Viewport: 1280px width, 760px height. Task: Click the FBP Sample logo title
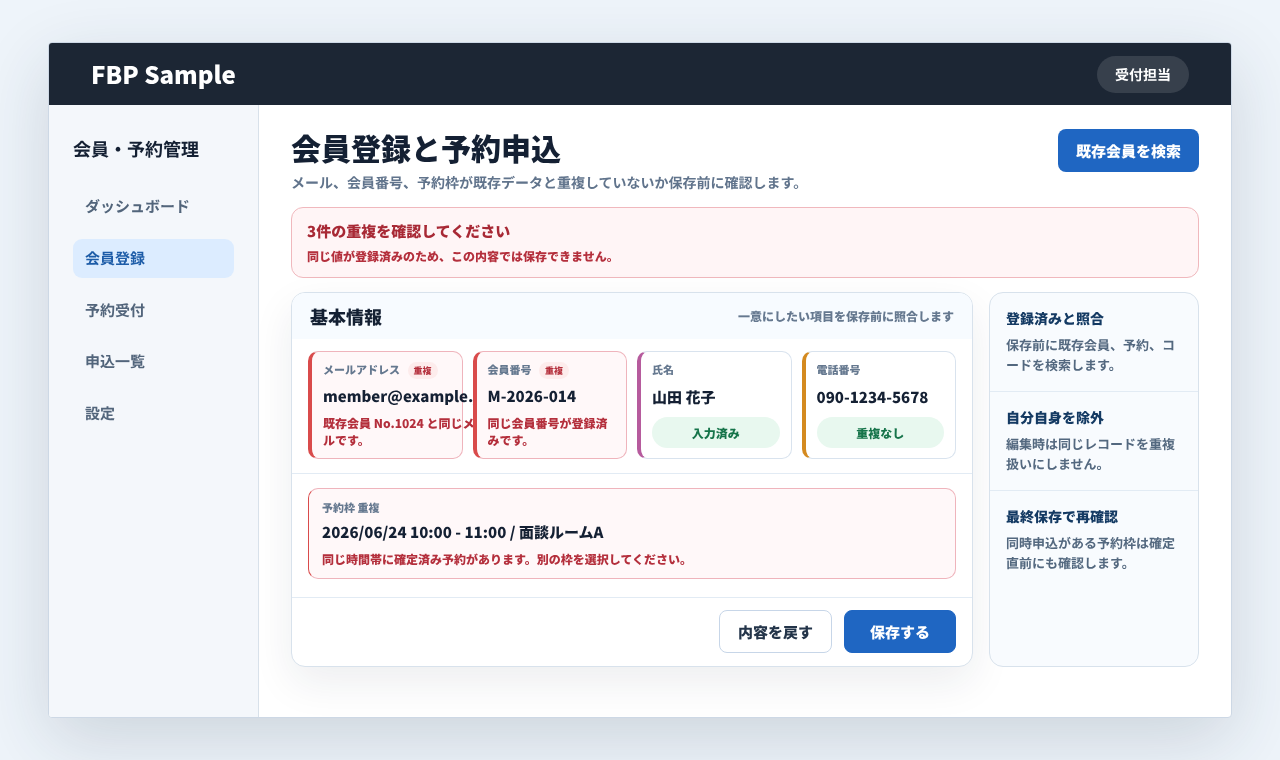(x=163, y=75)
